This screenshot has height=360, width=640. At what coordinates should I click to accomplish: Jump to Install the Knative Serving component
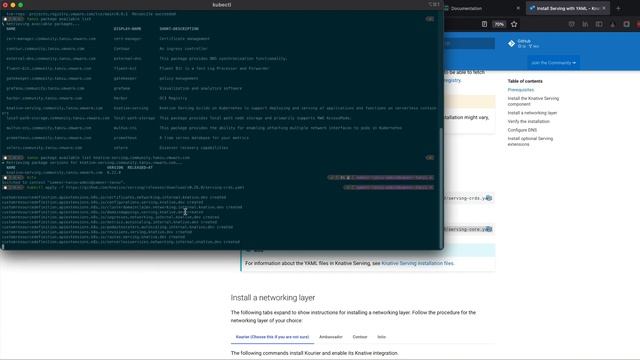coord(533,101)
